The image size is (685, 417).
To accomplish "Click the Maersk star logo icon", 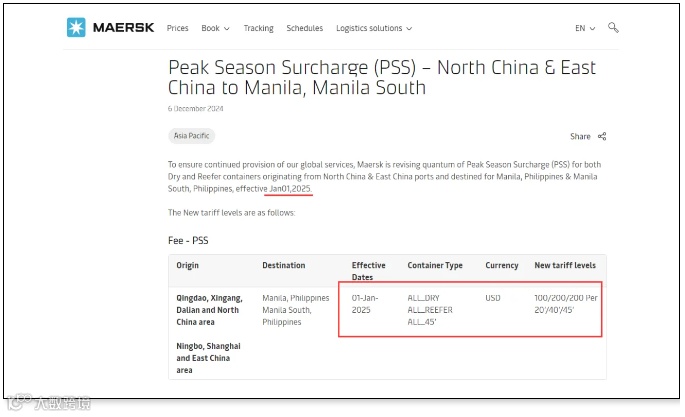I will click(x=76, y=28).
